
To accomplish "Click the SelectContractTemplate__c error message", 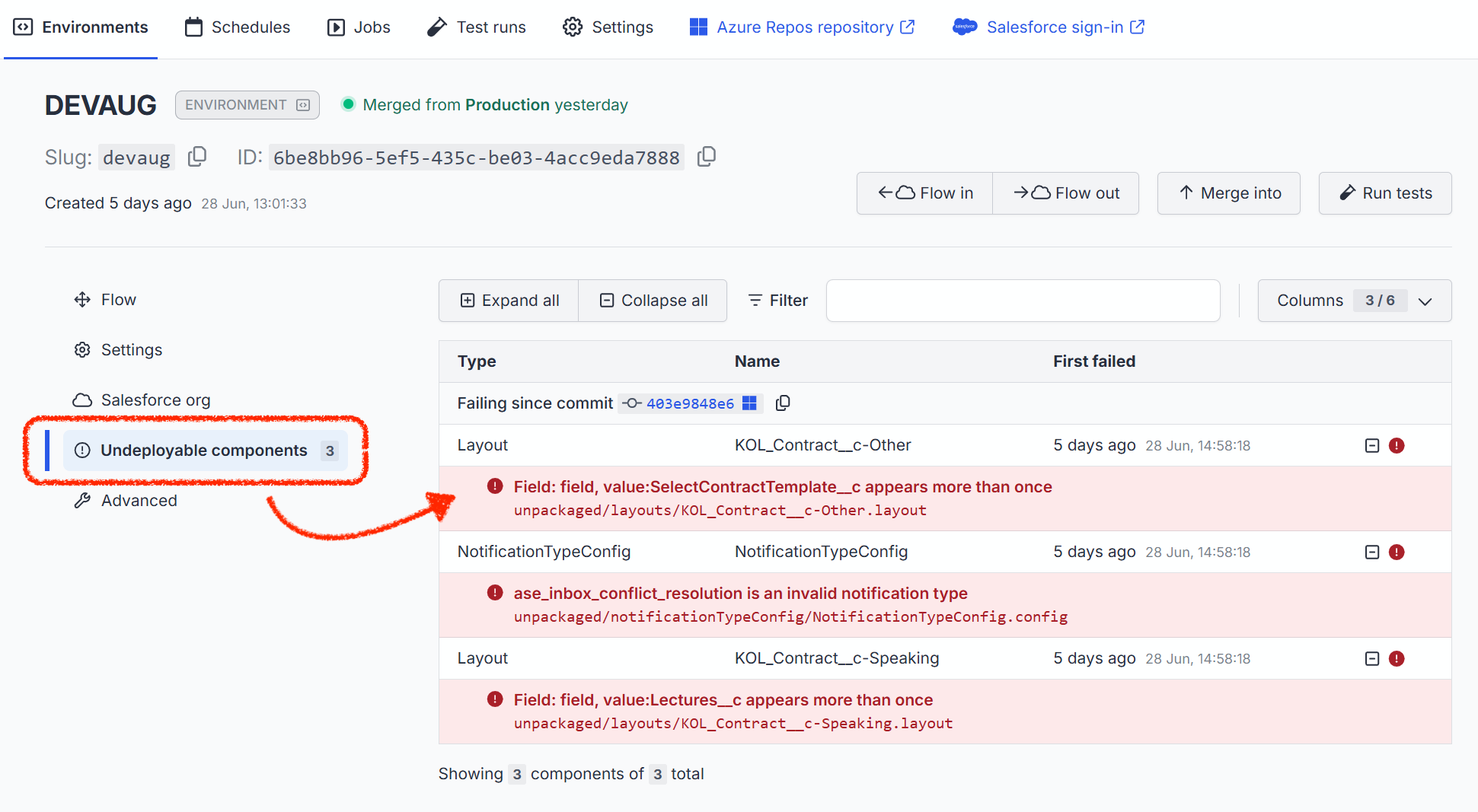I will point(783,487).
